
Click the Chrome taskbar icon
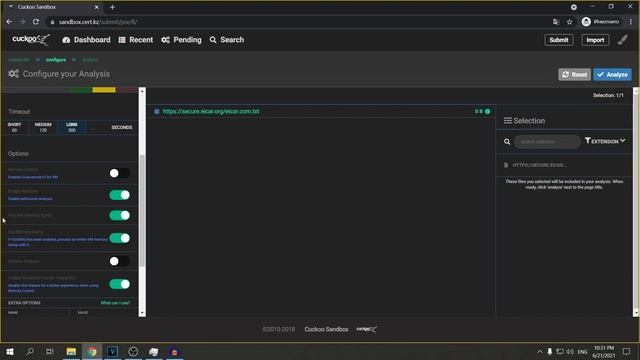pyautogui.click(x=92, y=351)
